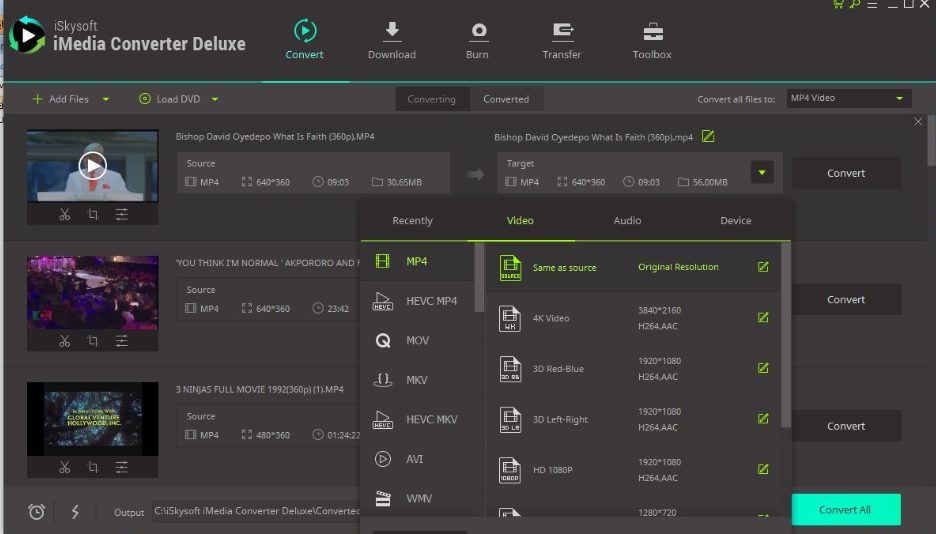936x534 pixels.
Task: Open the Convert all files to dropdown
Action: 848,98
